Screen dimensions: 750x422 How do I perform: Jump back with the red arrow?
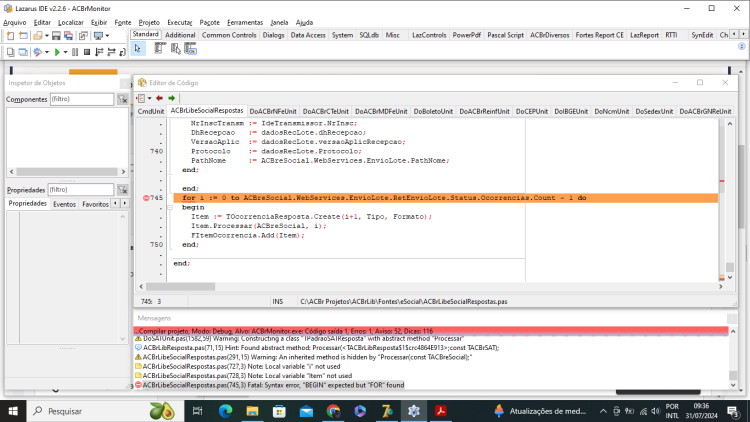[x=159, y=98]
